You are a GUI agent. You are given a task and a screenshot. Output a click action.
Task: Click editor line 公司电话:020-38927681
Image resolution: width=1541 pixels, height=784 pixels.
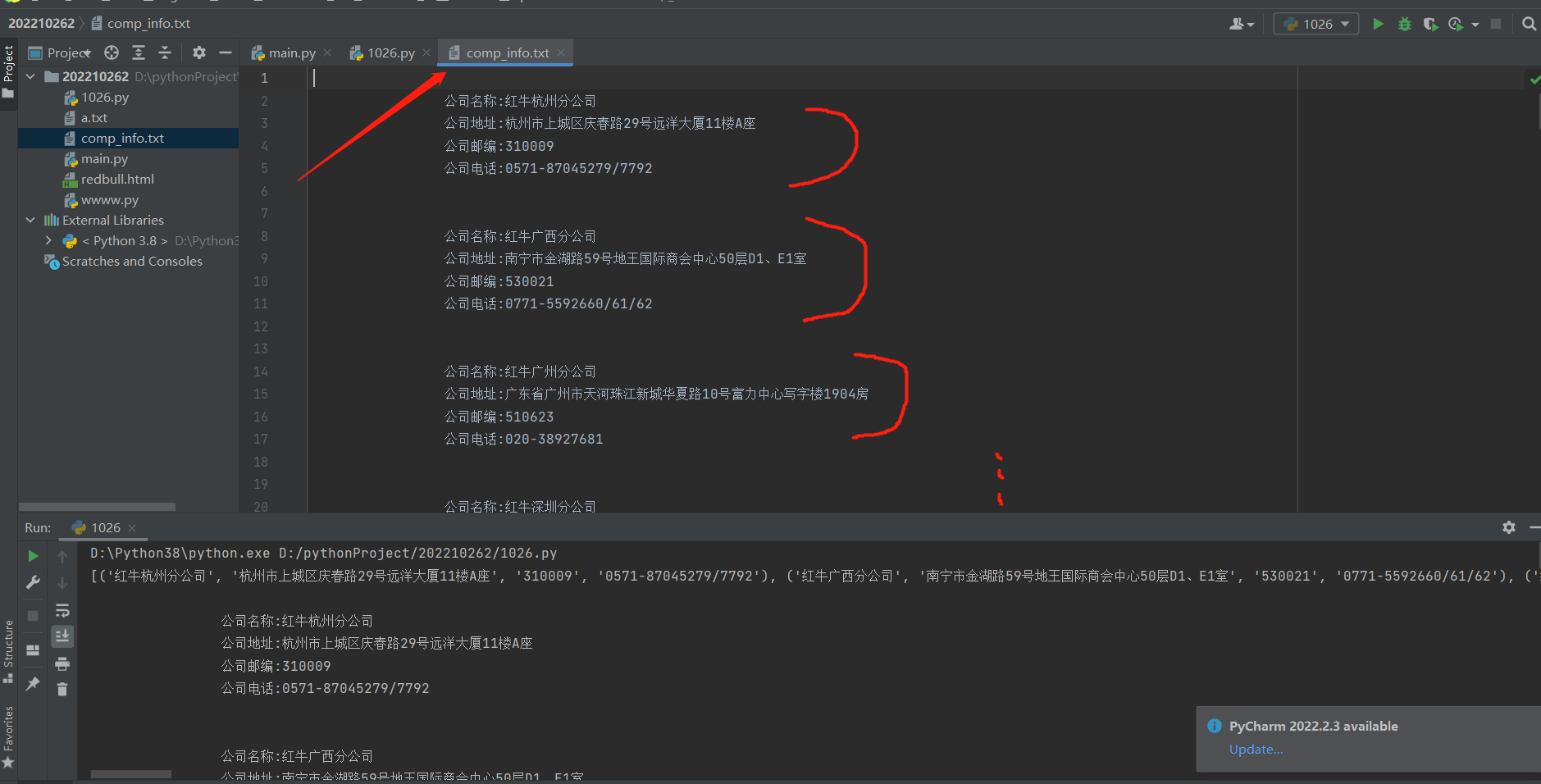tap(523, 439)
